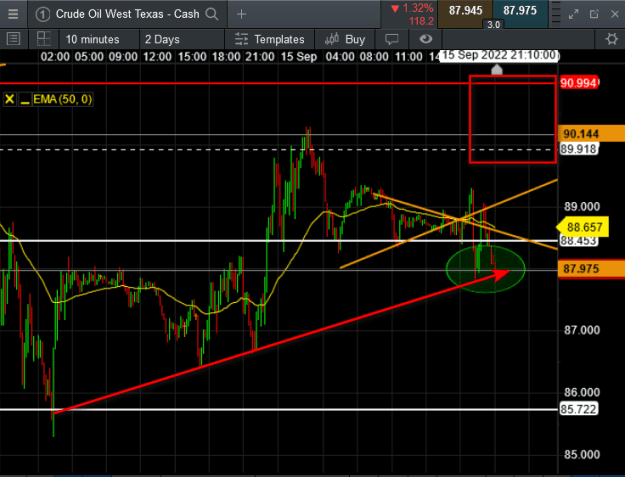The width and height of the screenshot is (625, 477).
Task: Open the Buy candlestick chart type selector
Action: click(345, 39)
